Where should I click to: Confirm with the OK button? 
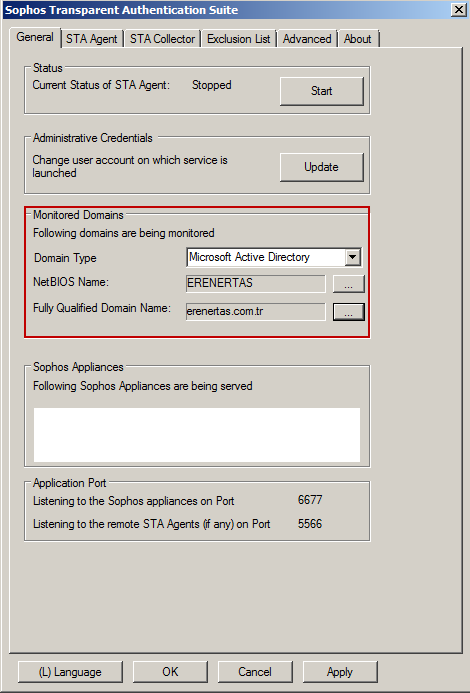tap(170, 672)
